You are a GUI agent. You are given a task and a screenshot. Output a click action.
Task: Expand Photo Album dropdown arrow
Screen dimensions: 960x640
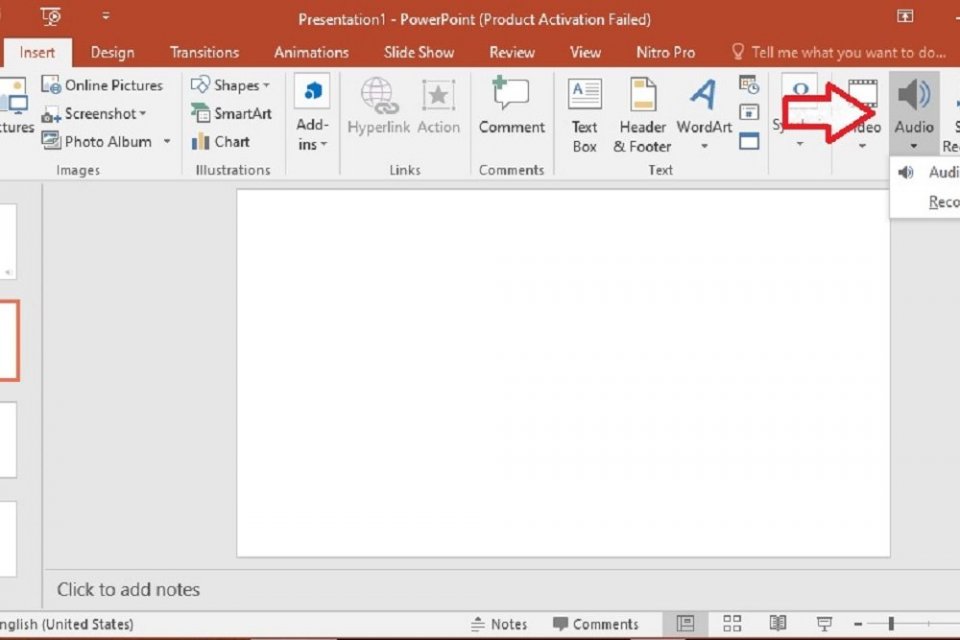click(167, 141)
